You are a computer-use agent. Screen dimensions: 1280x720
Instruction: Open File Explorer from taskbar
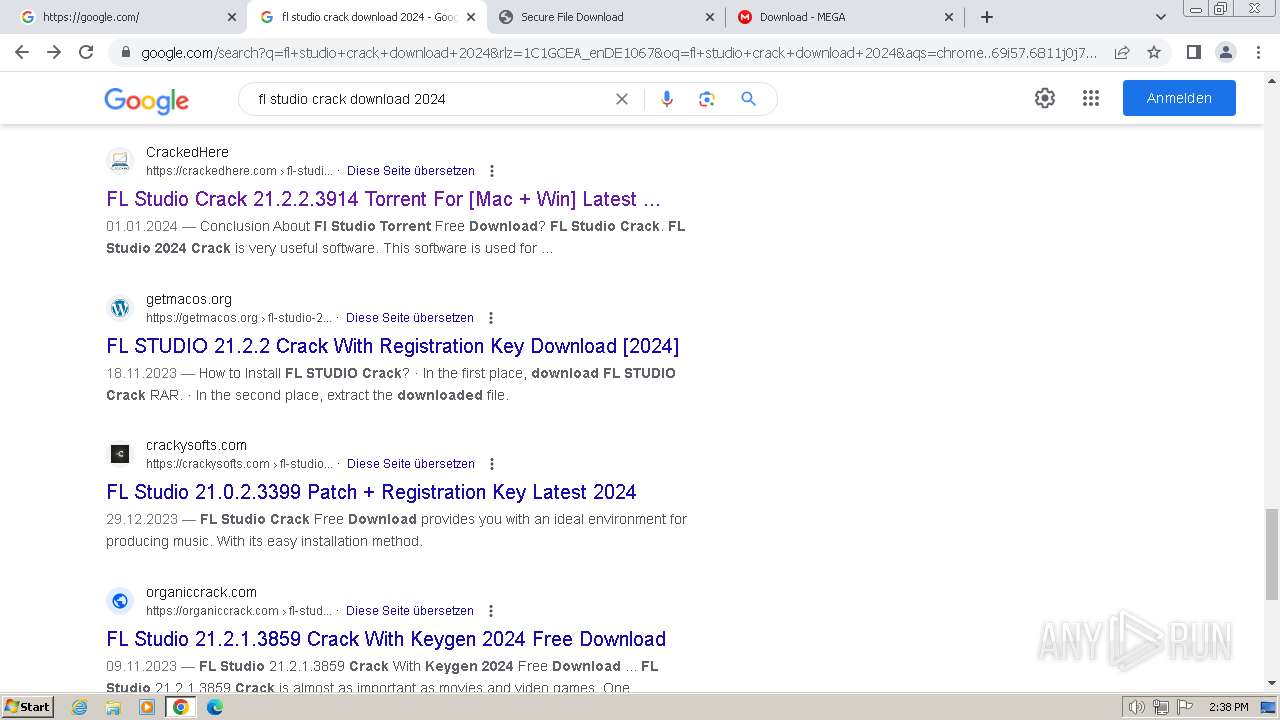[113, 707]
